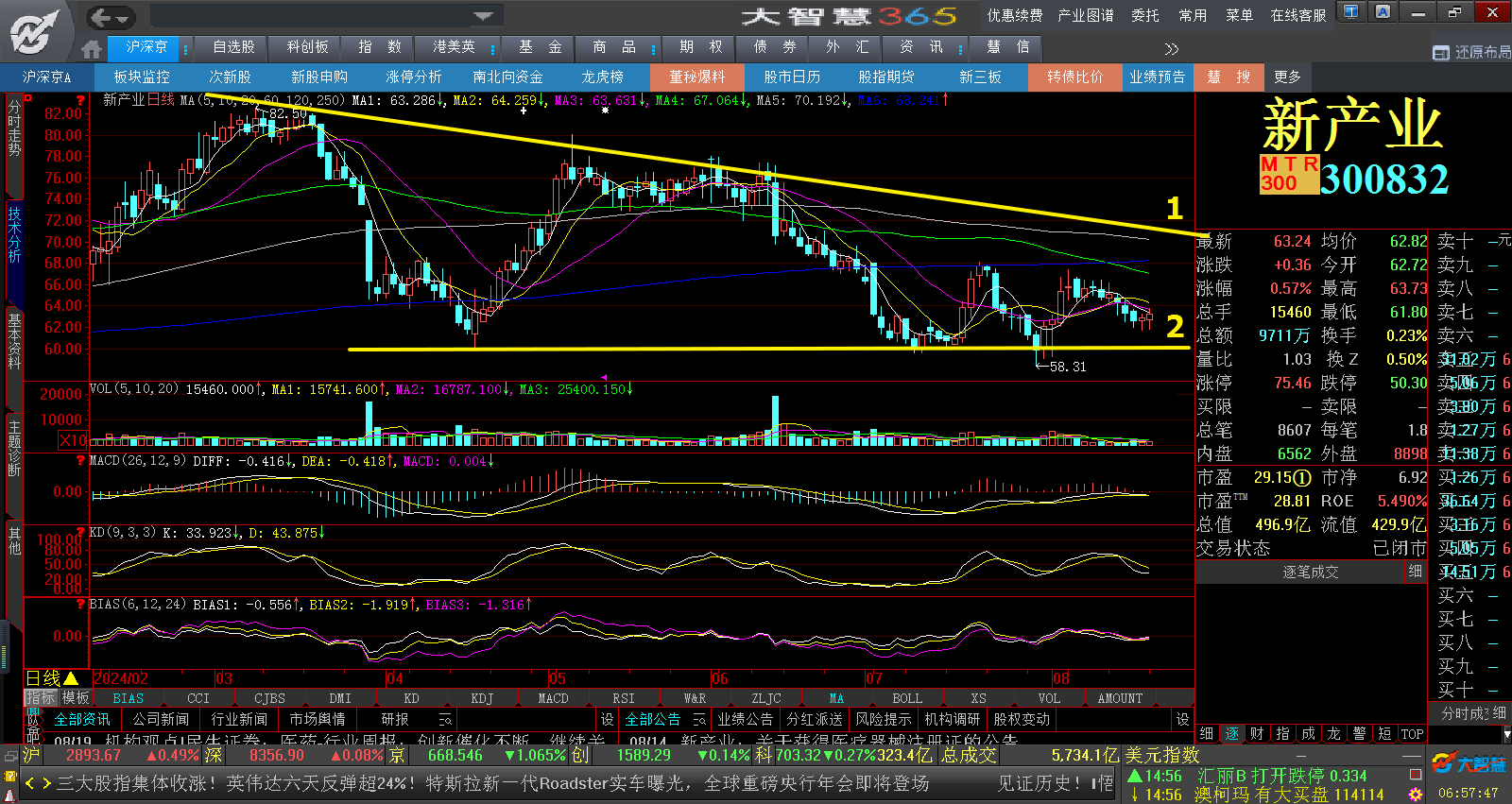The width and height of the screenshot is (1512, 804).
Task: Open the stock search dropdown arrow
Action: tap(484, 16)
